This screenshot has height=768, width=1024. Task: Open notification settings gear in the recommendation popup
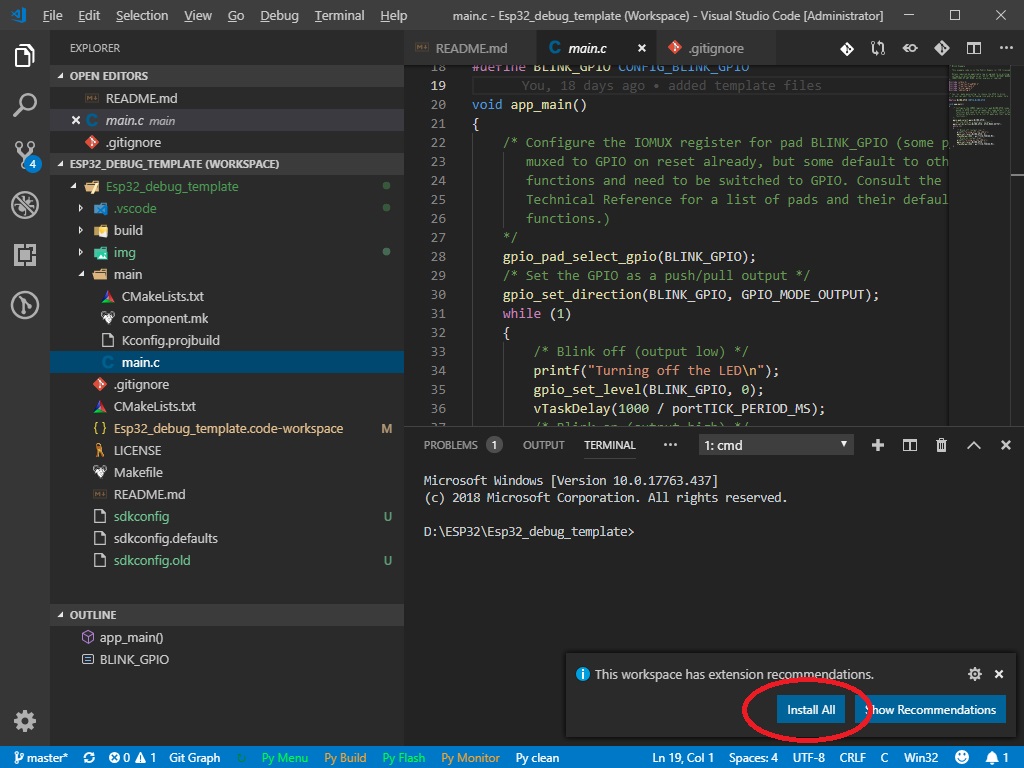[x=974, y=674]
